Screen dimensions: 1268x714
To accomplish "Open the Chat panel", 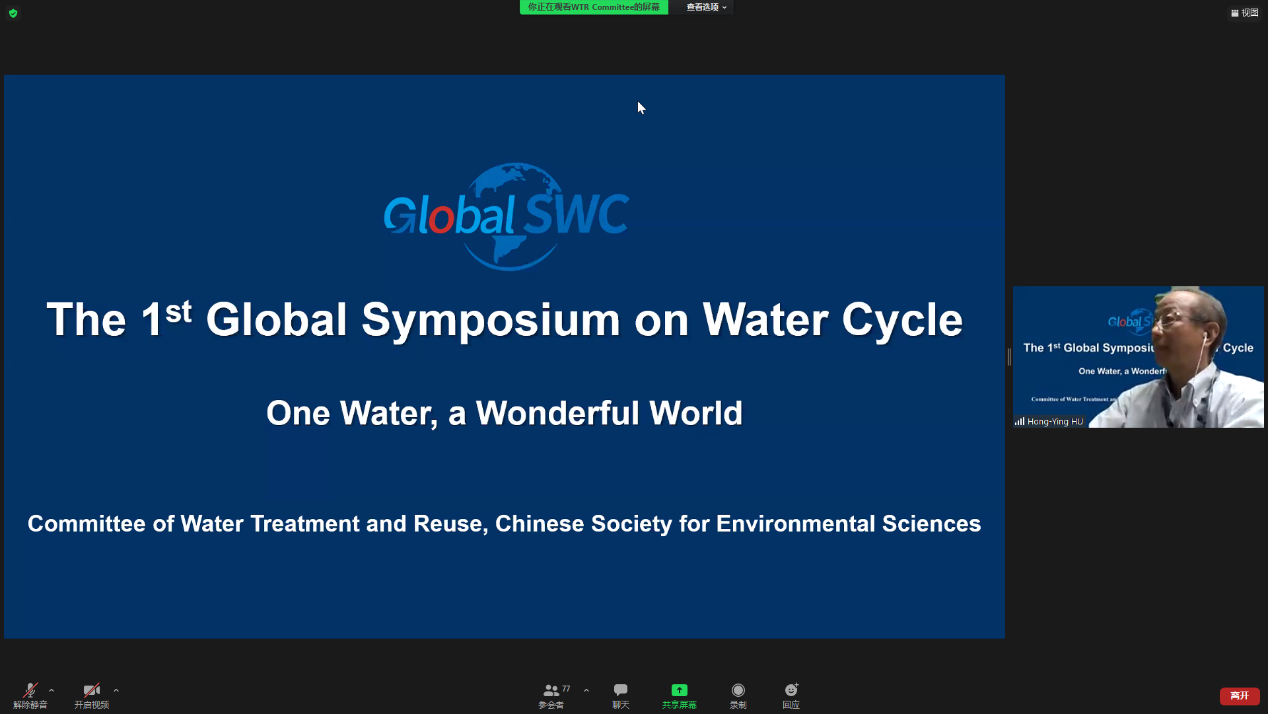I will [x=621, y=694].
